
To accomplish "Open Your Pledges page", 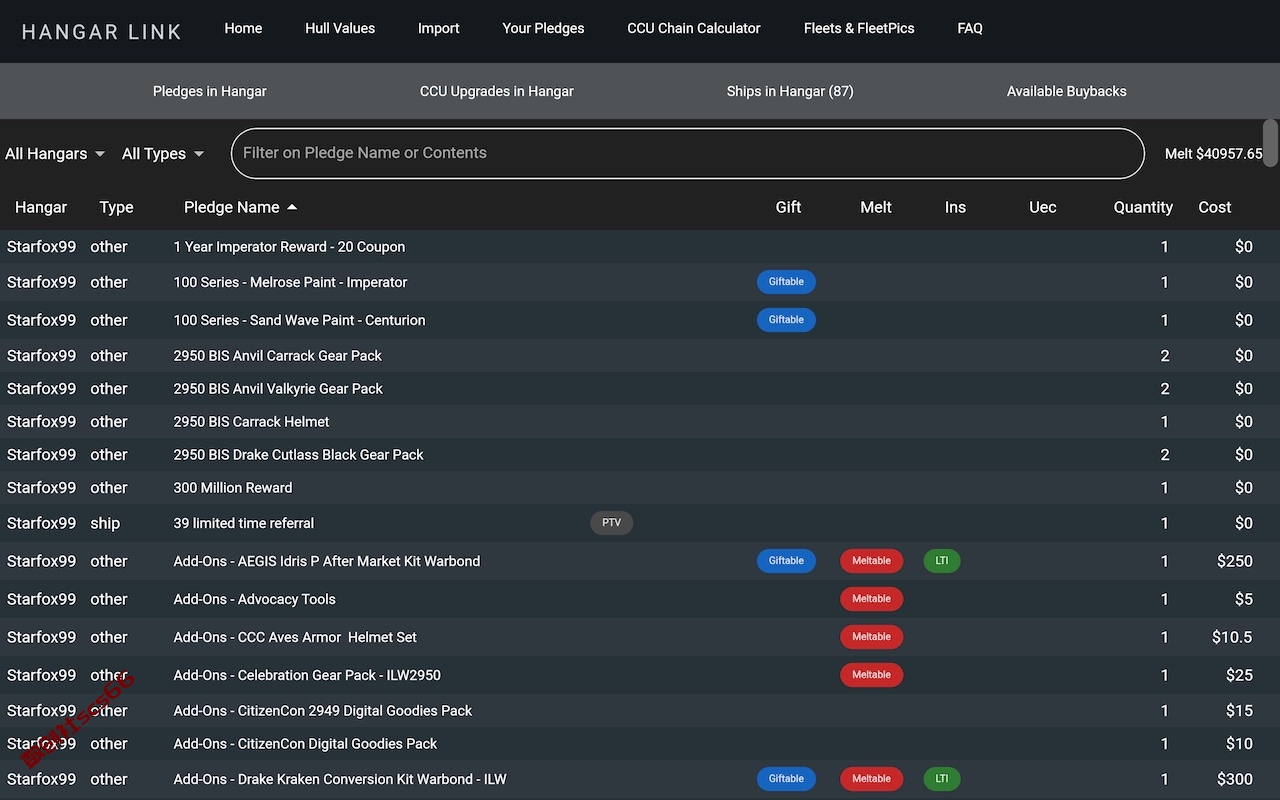I will coord(543,28).
